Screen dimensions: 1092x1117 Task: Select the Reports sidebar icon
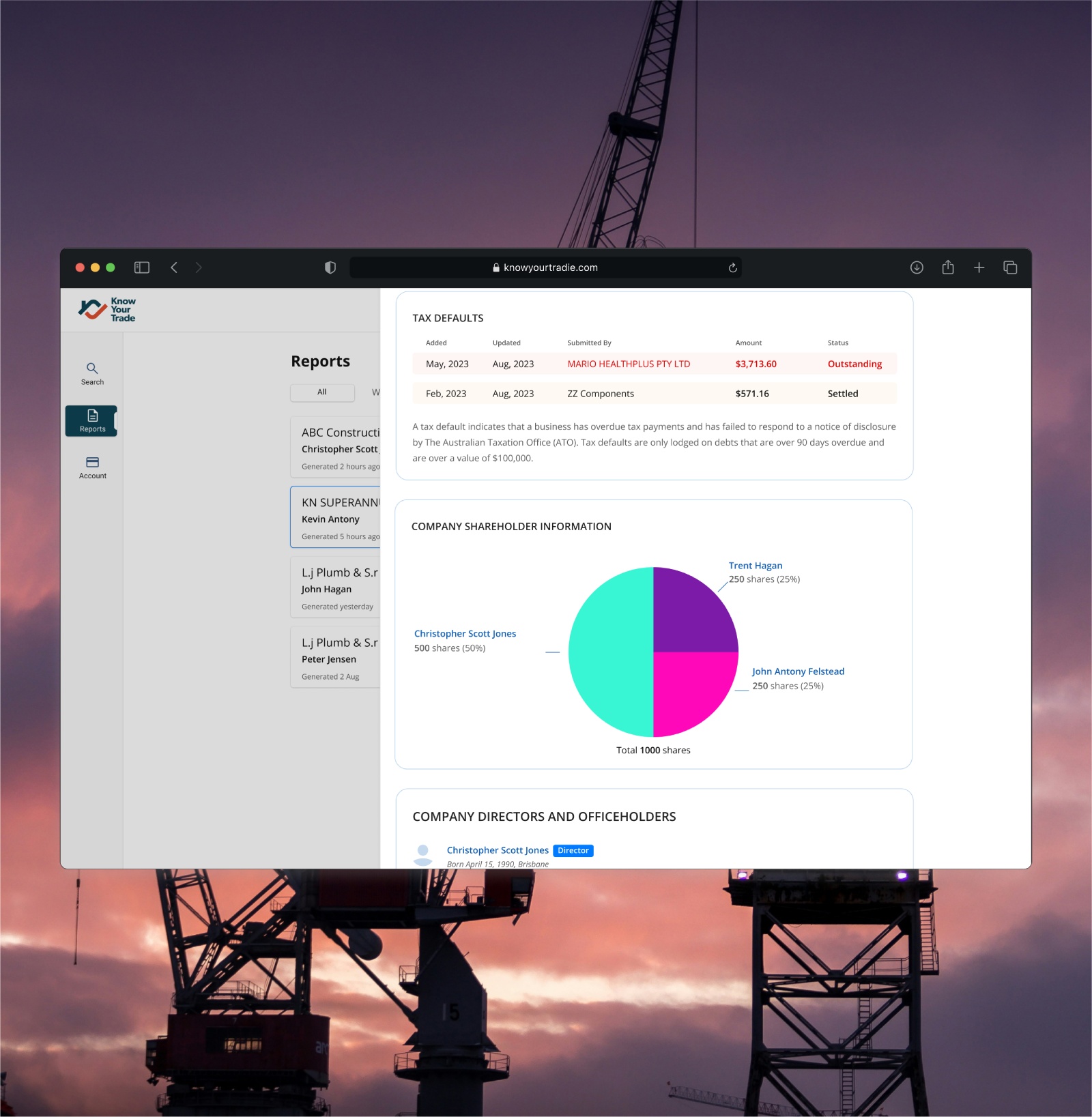[91, 421]
